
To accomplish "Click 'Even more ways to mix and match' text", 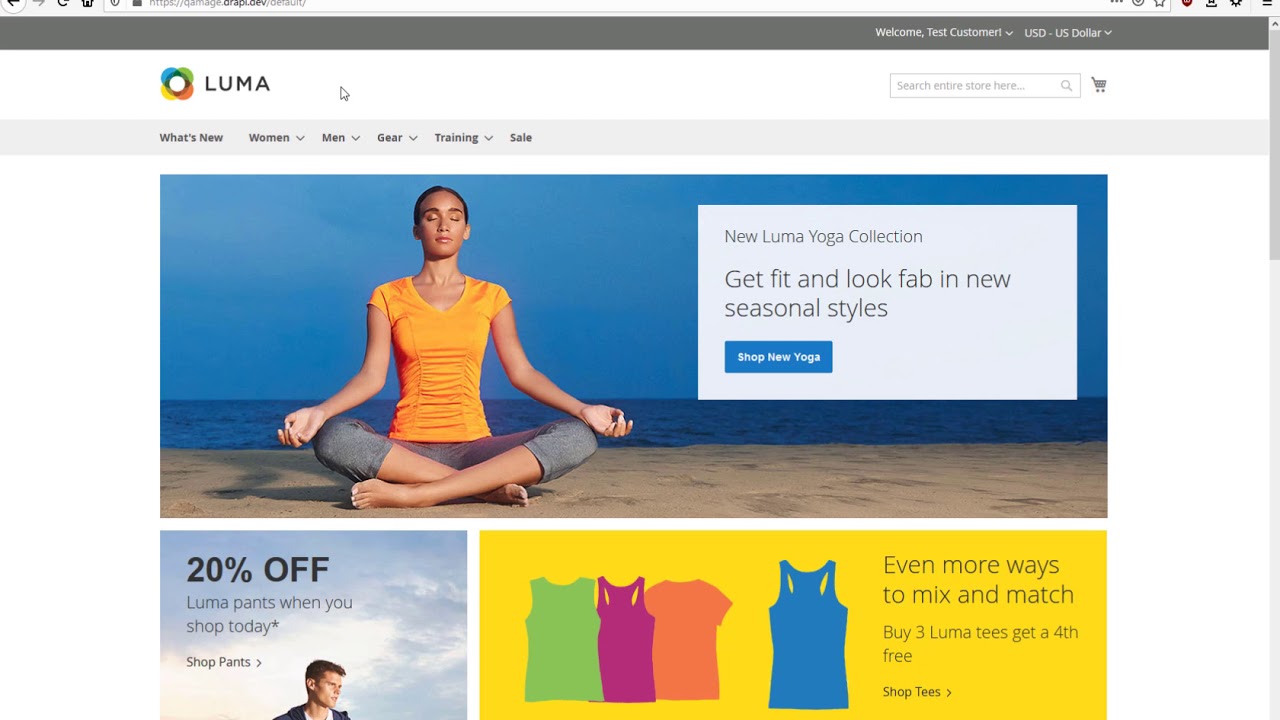I will pos(978,580).
